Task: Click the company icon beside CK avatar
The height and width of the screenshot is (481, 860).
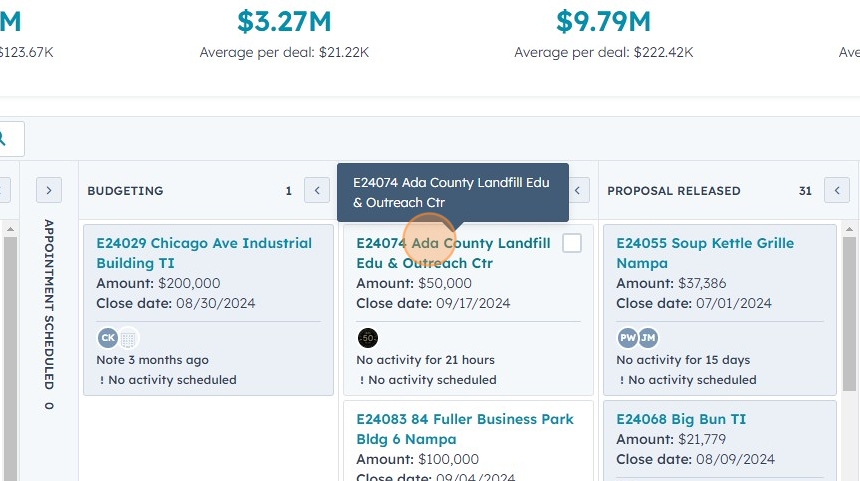Action: [x=128, y=338]
